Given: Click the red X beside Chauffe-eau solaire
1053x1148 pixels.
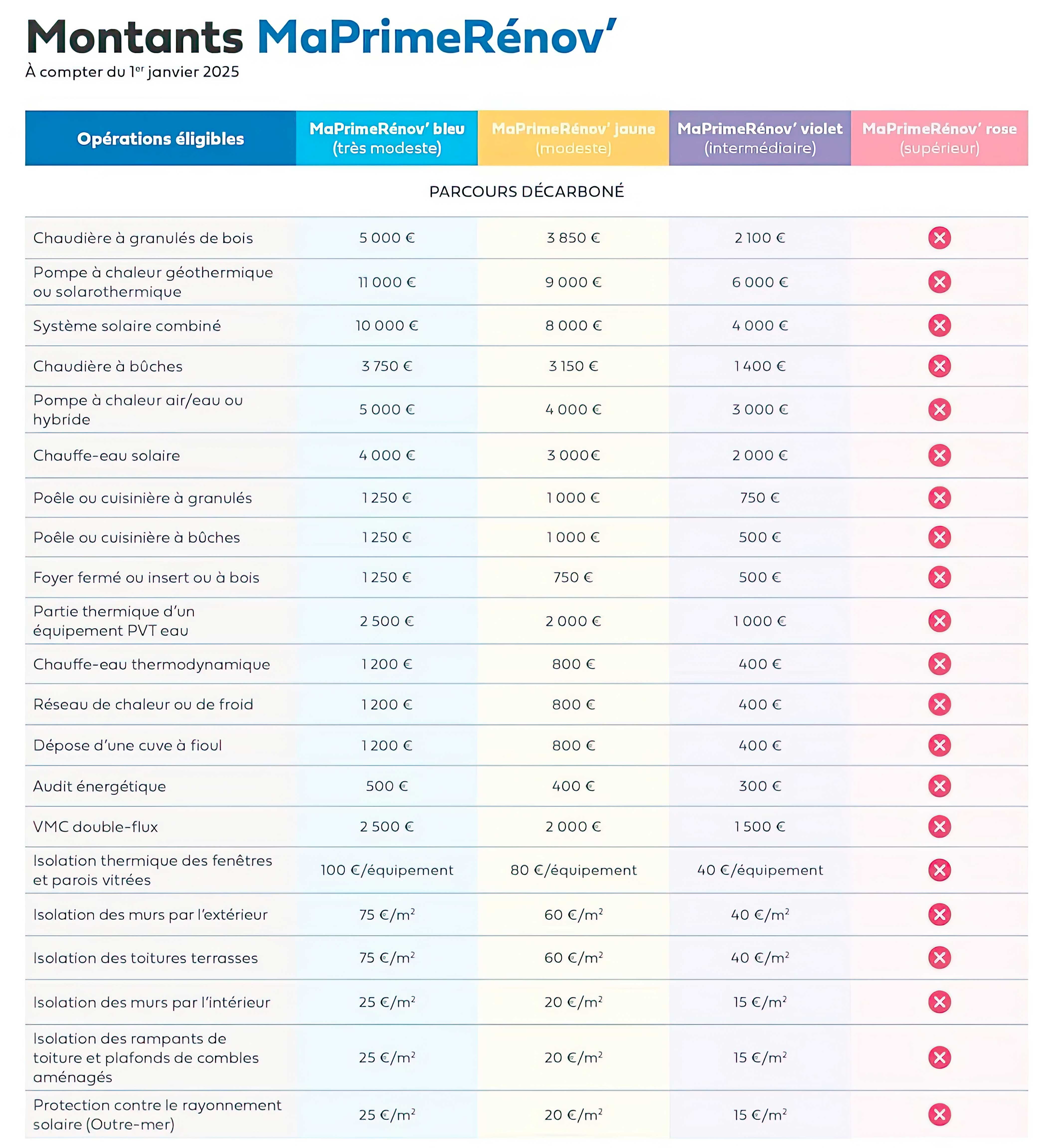Looking at the screenshot, I should 939,456.
